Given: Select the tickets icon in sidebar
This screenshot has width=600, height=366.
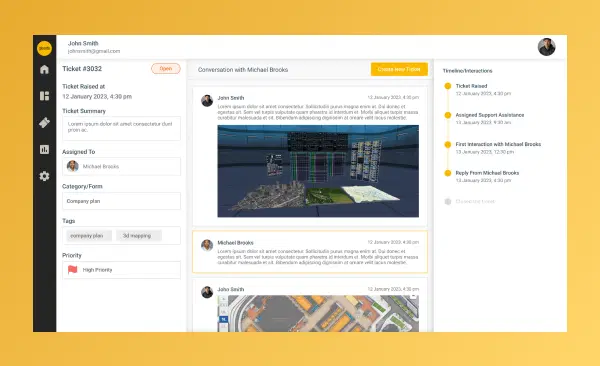Looking at the screenshot, I should point(44,123).
